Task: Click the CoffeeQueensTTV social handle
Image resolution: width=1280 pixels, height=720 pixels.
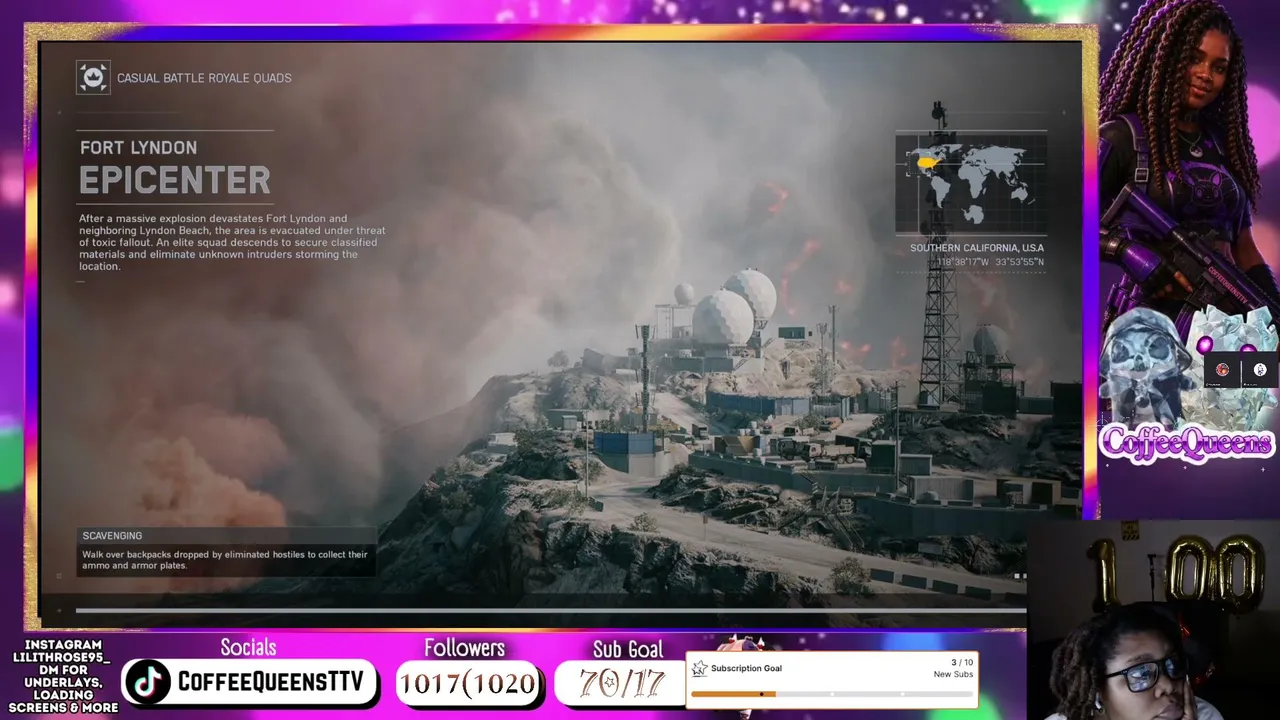Action: [x=270, y=682]
